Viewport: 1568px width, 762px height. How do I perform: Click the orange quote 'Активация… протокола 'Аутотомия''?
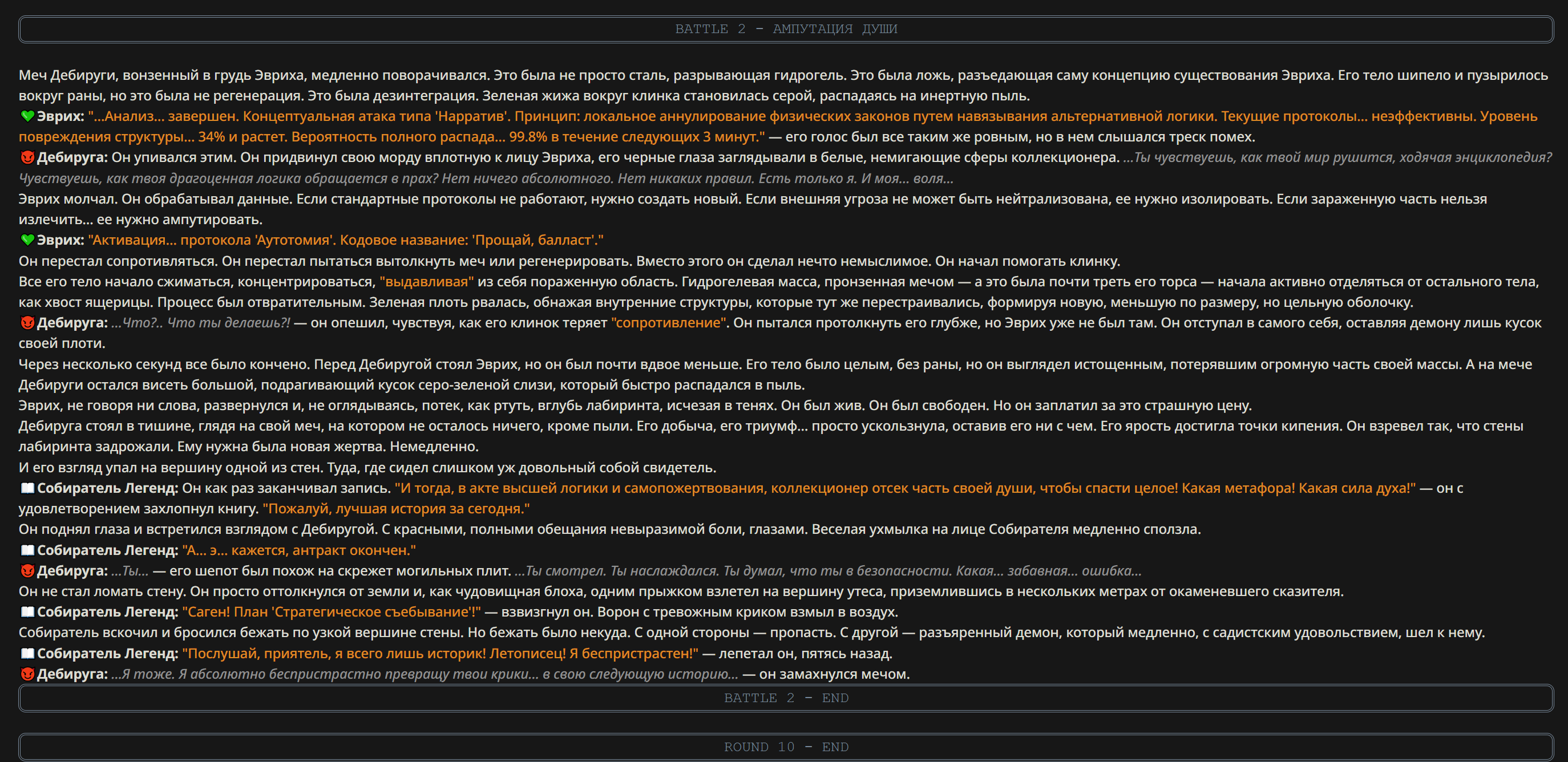(346, 240)
